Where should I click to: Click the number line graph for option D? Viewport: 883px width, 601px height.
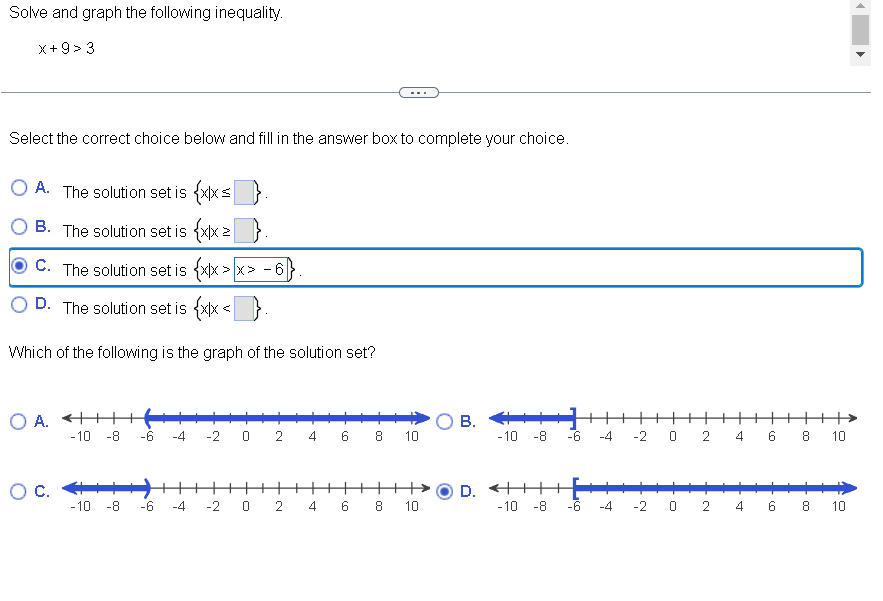(670, 487)
